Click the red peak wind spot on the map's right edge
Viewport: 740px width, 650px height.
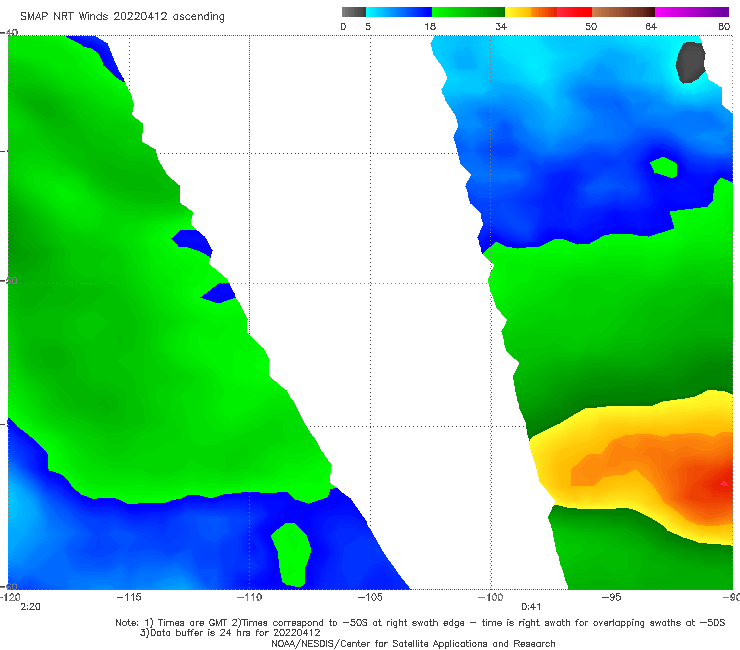(724, 483)
